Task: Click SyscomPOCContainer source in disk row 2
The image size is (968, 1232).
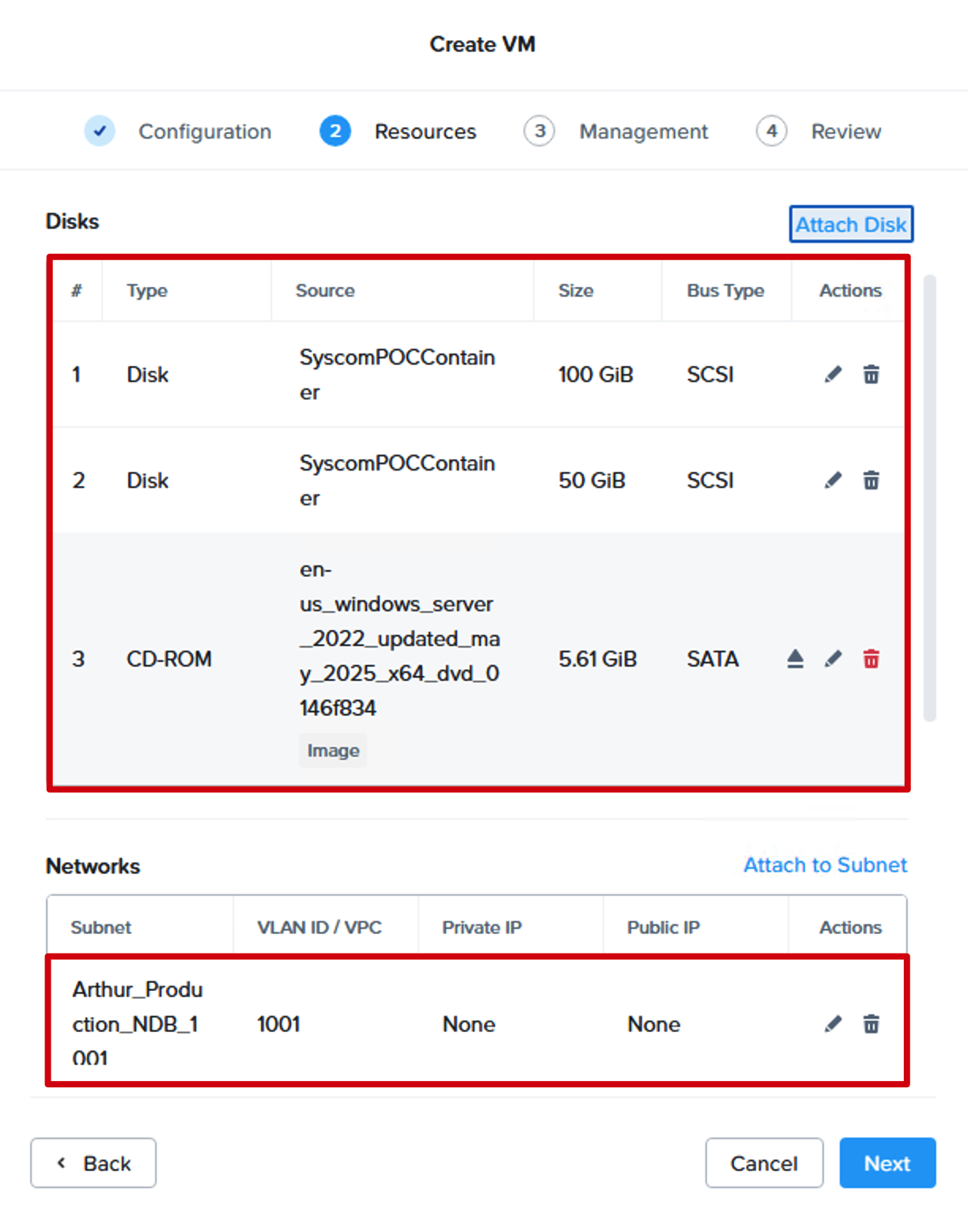Action: (x=397, y=481)
